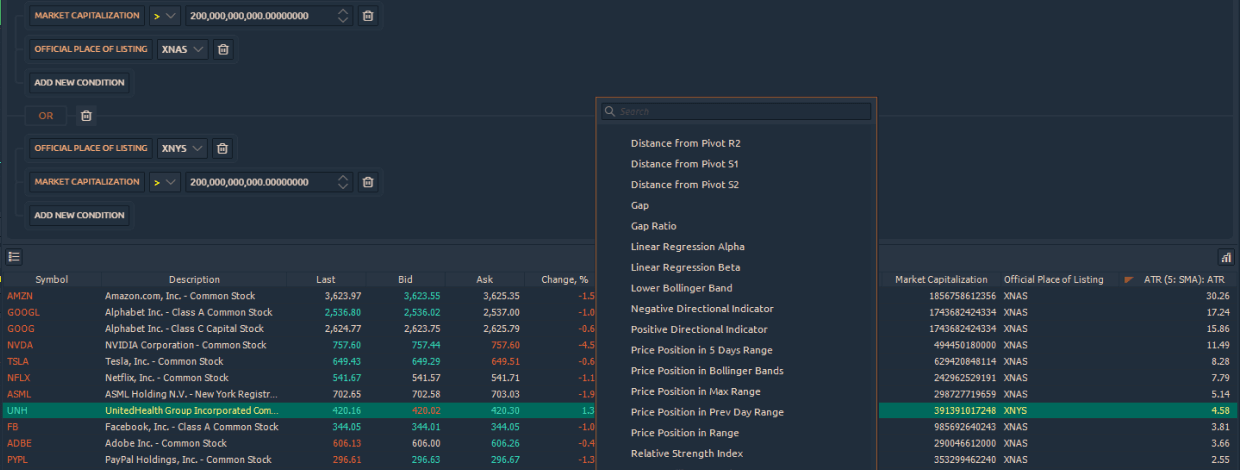Image resolution: width=1240 pixels, height=470 pixels.
Task: Click the Search field in indicator list
Action: pyautogui.click(x=736, y=112)
